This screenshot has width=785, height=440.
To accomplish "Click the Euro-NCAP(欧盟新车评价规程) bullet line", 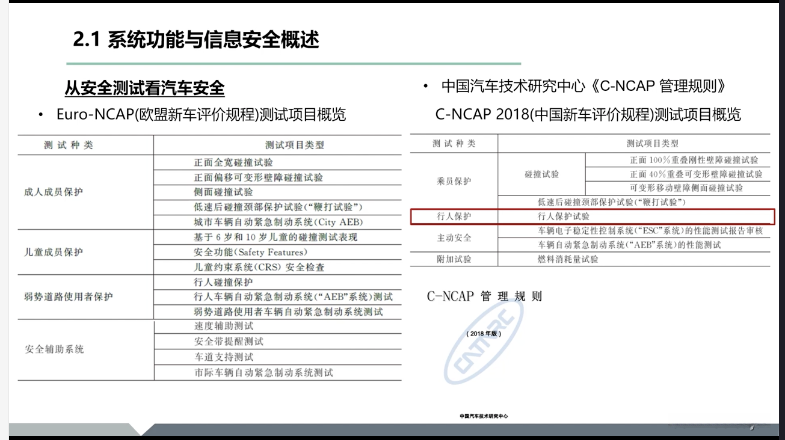I will point(201,115).
